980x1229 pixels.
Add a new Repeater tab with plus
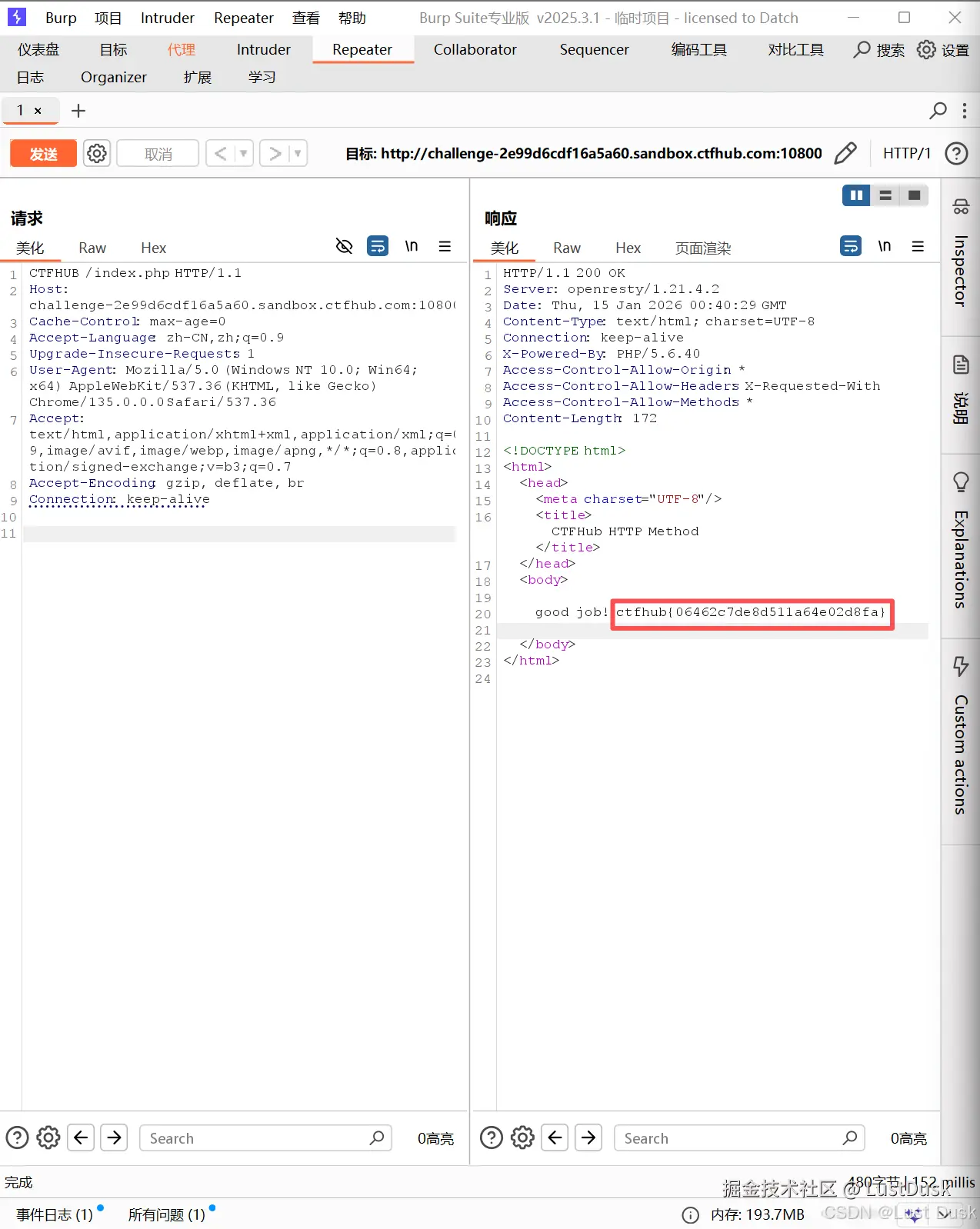78,111
